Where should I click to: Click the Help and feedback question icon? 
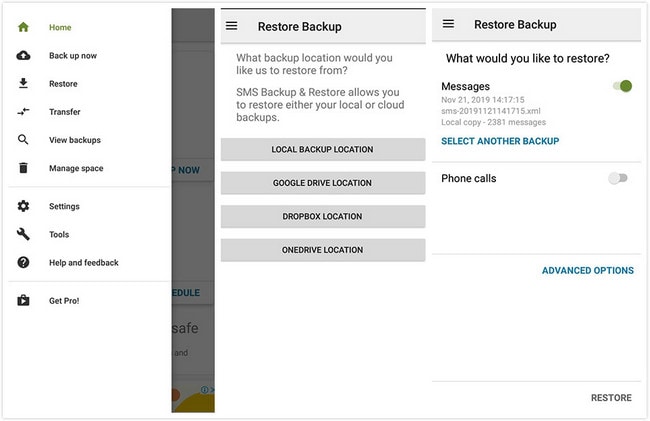(x=23, y=262)
